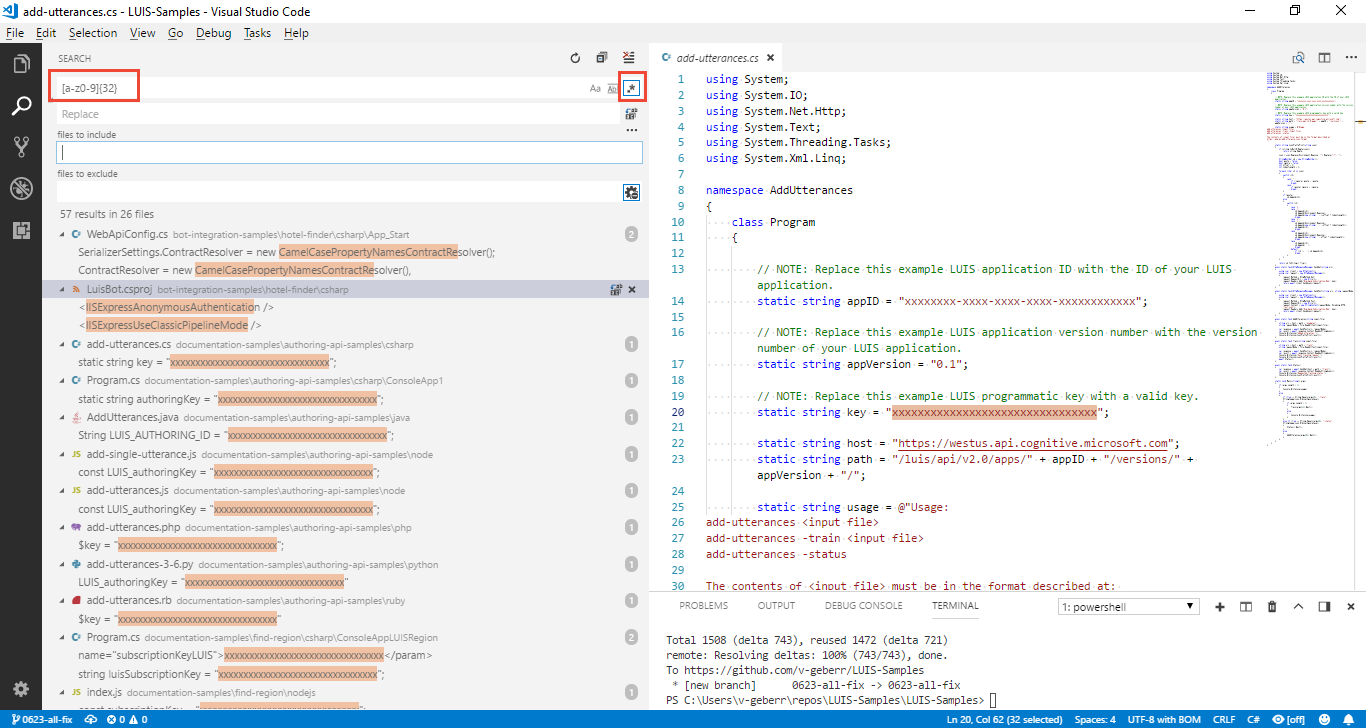Collapse the LuisBot.csproj search results
Image resolution: width=1366 pixels, height=728 pixels.
[x=61, y=289]
